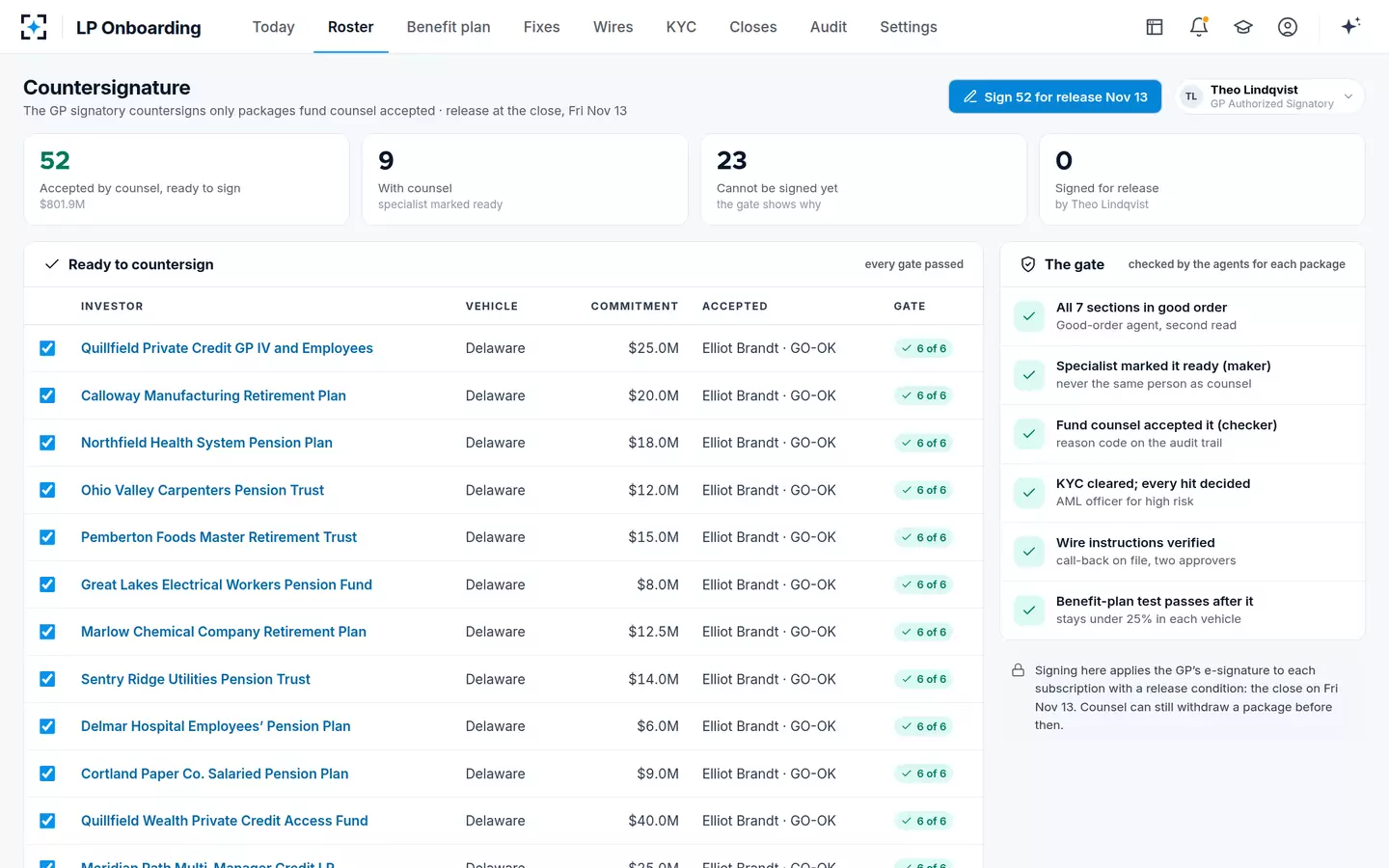Click the $40.0M commitment value
The width and height of the screenshot is (1389, 868).
653,821
